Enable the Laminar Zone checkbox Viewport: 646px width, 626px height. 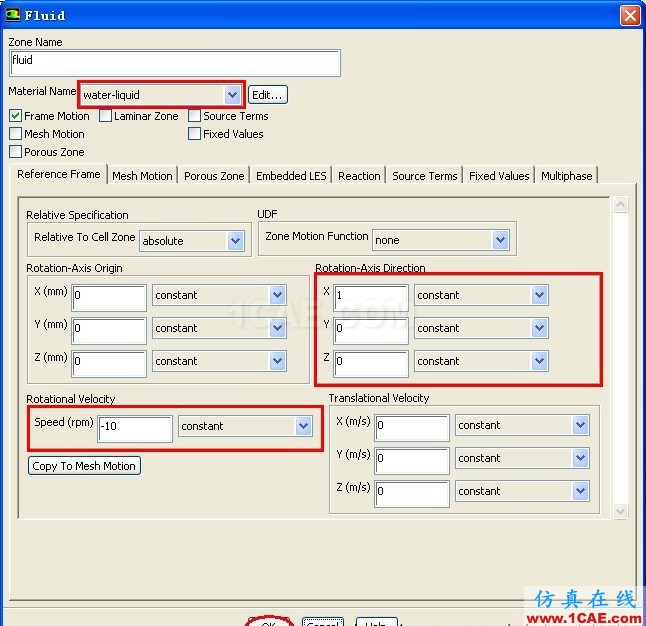click(105, 116)
